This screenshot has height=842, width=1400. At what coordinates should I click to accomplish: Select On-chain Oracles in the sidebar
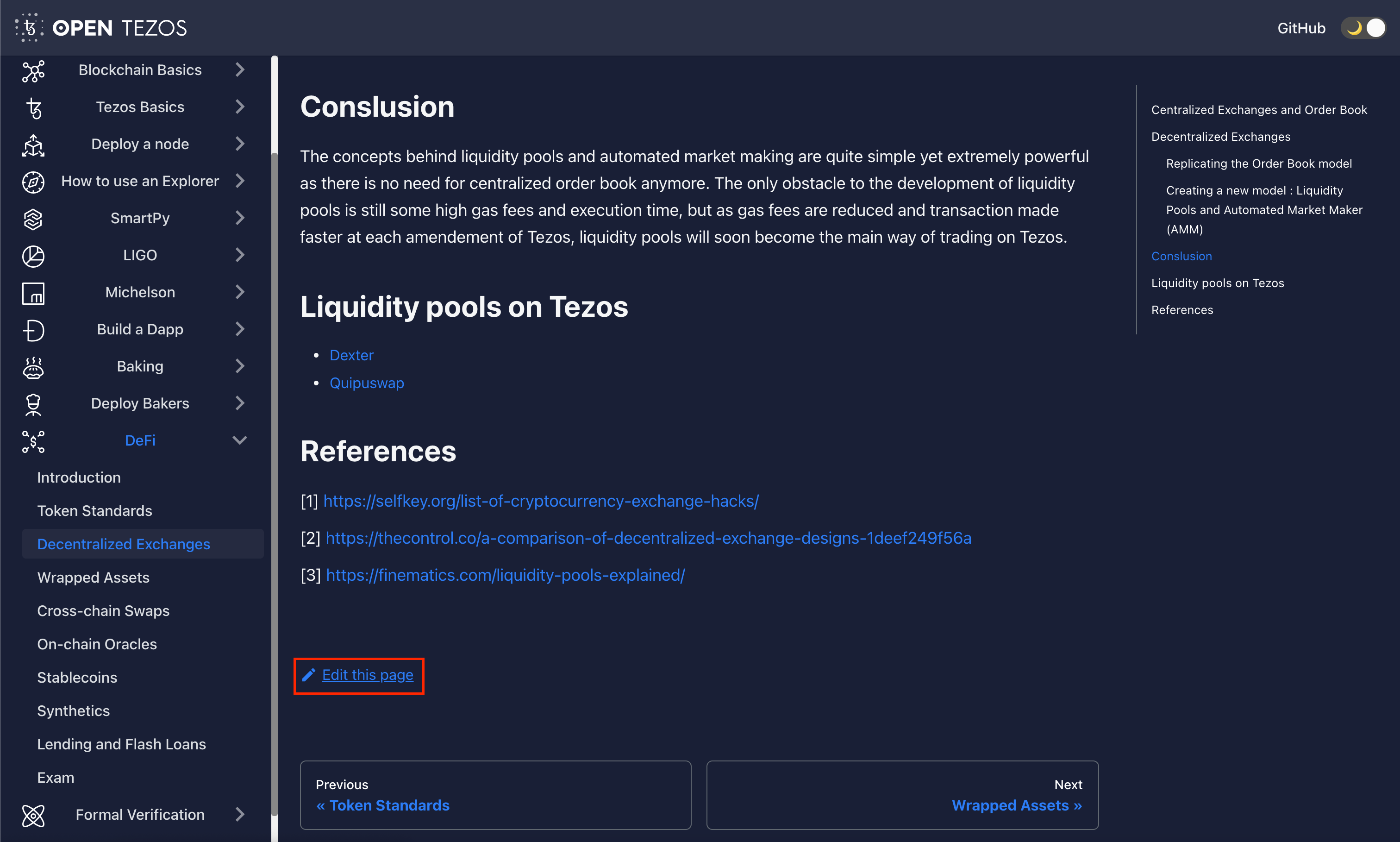tap(97, 644)
